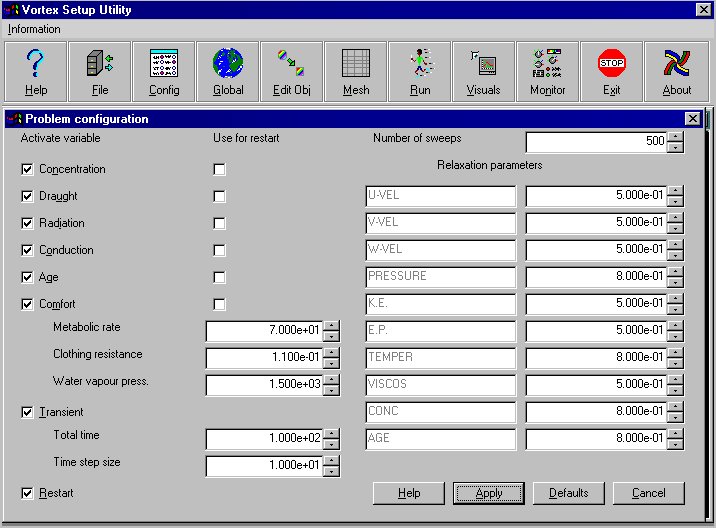The image size is (716, 528).
Task: Decrease the AGE relaxation value
Action: tap(675, 444)
